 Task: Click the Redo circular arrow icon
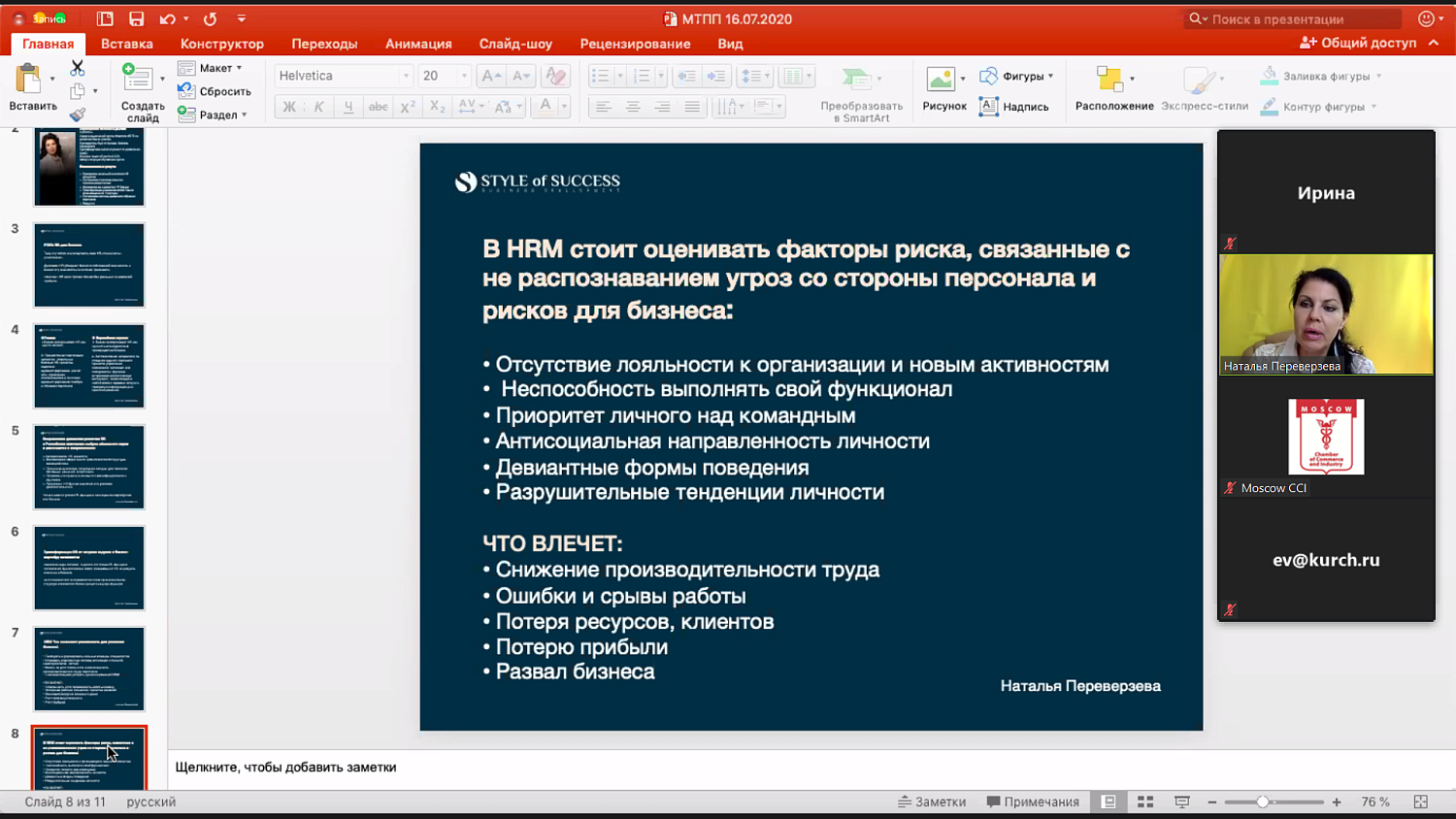pyautogui.click(x=210, y=18)
